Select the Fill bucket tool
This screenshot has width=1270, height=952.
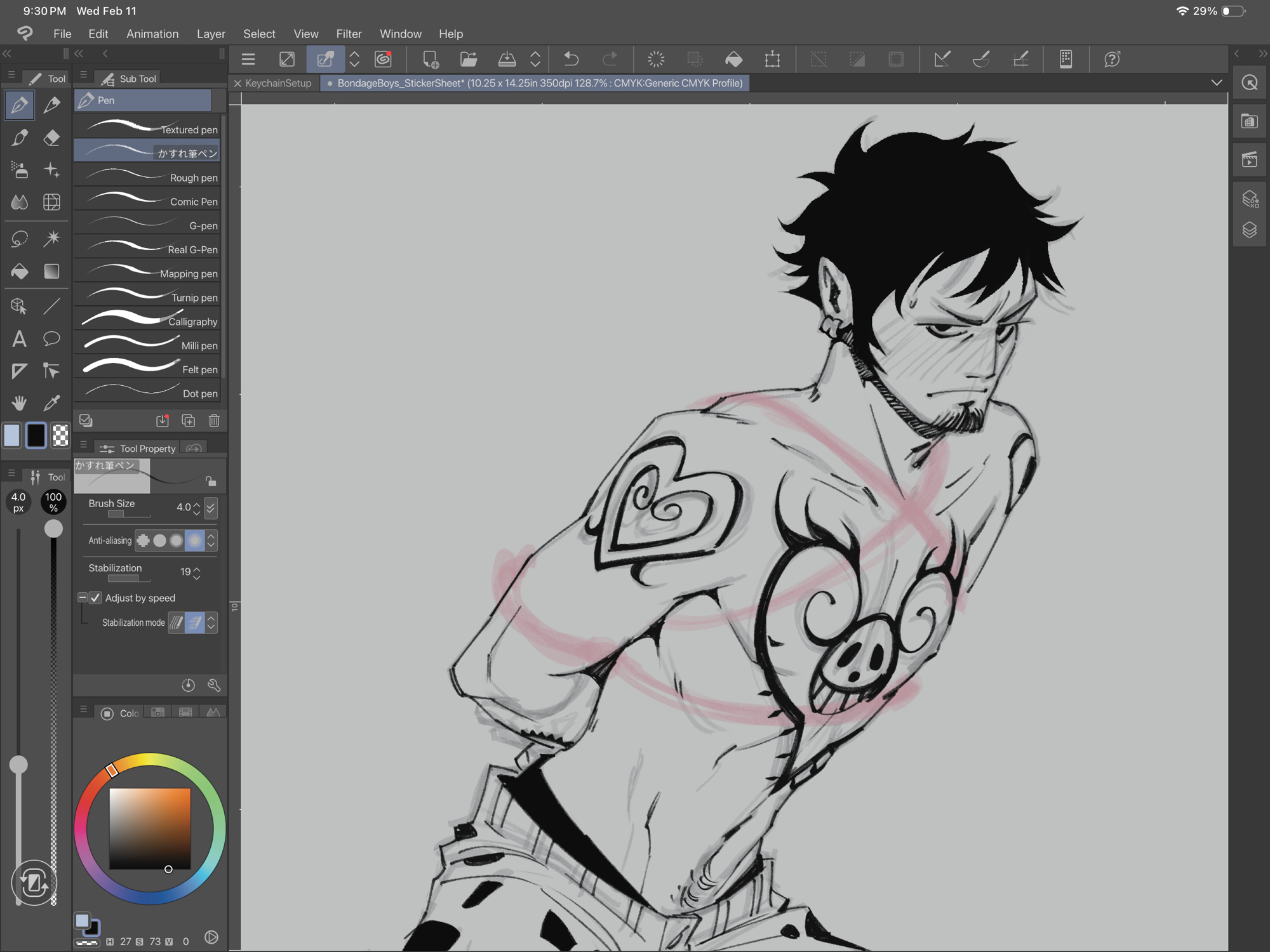click(19, 272)
